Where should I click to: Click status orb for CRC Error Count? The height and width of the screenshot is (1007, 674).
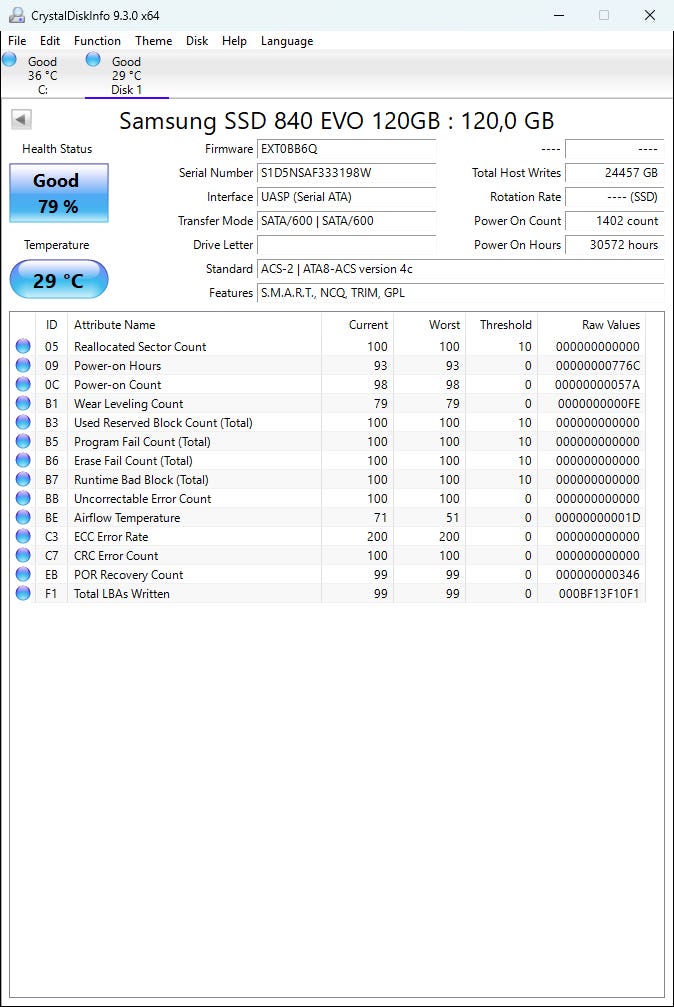[x=23, y=555]
